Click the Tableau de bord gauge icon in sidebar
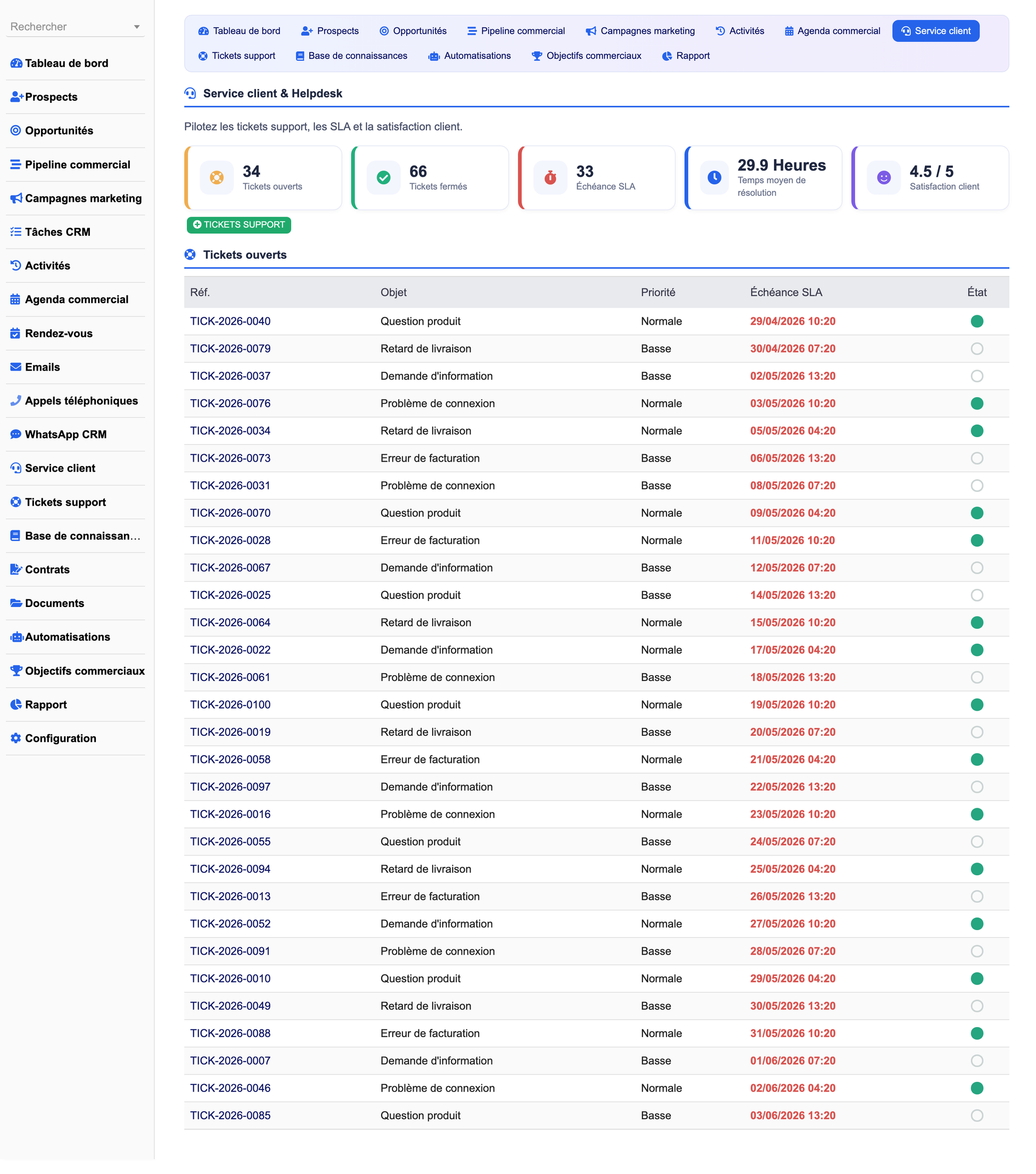The image size is (1036, 1174). [x=16, y=64]
